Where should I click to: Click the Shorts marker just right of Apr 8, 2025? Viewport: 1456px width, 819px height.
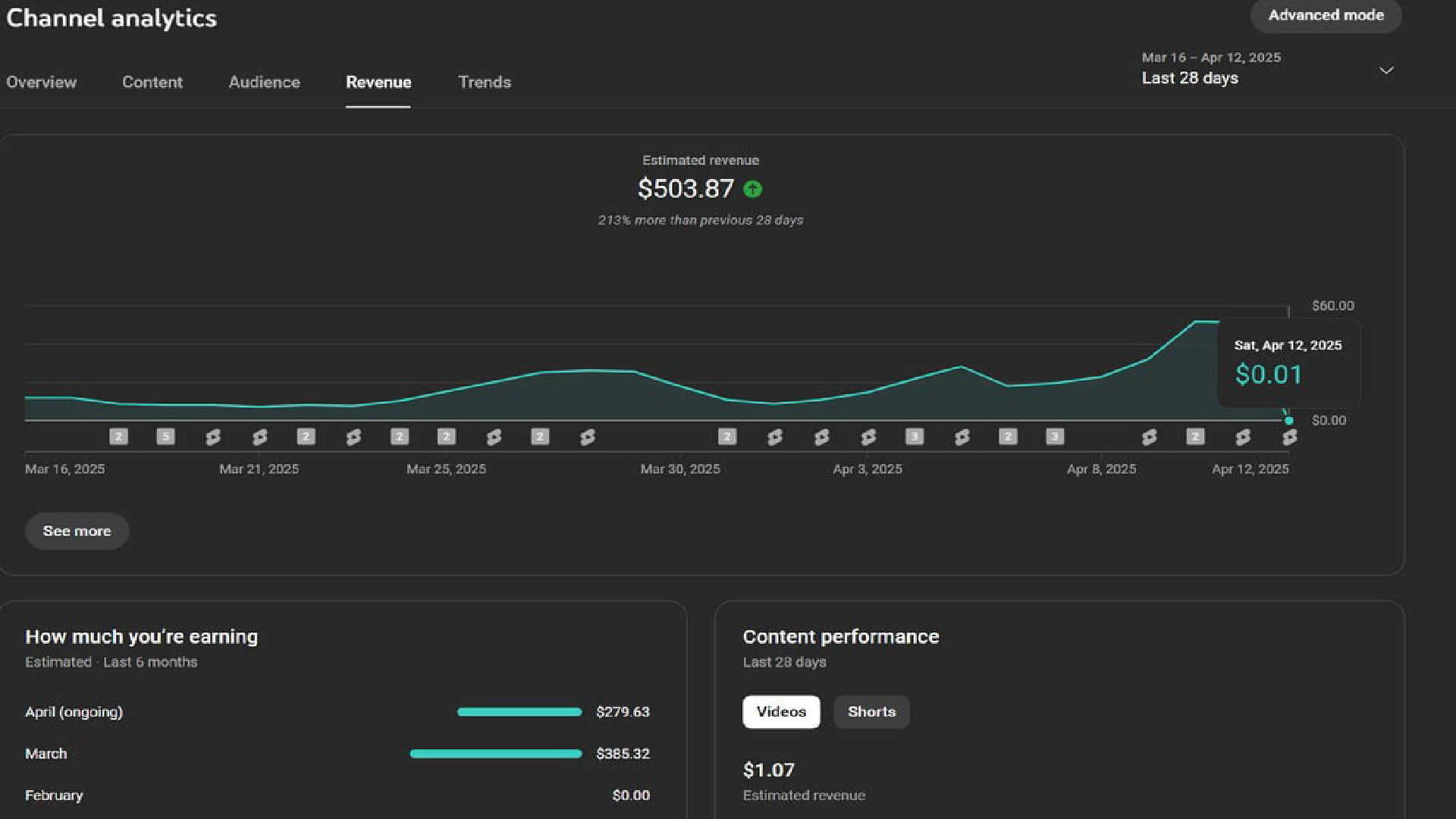pos(1149,437)
